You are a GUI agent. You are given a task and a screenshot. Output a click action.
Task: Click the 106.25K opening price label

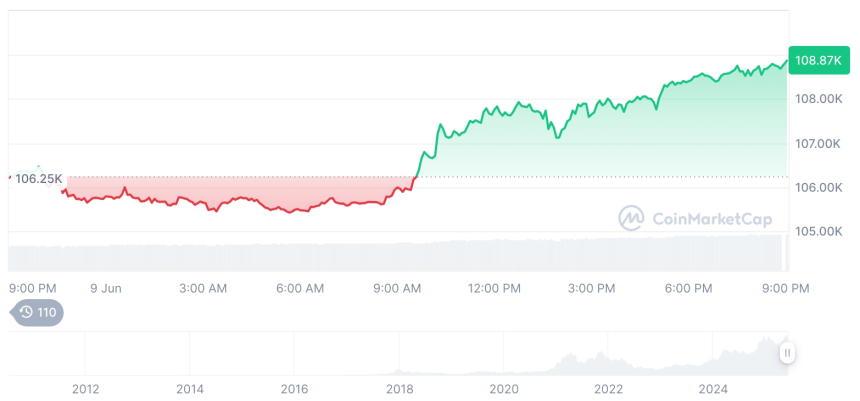pos(36,178)
